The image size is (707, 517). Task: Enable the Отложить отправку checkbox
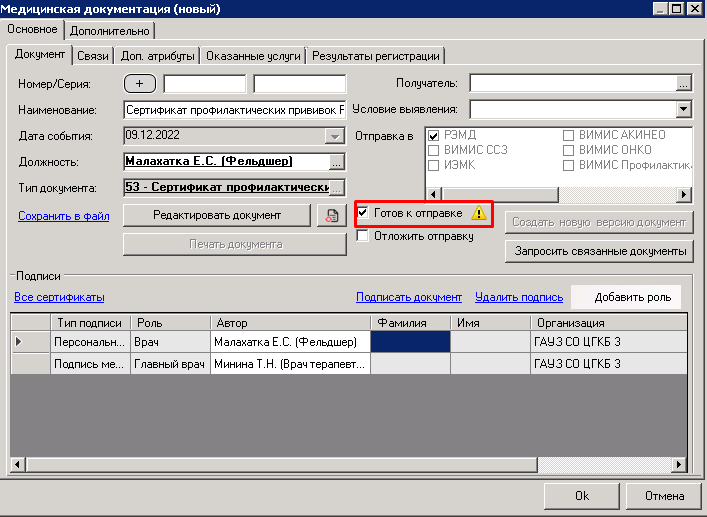point(363,236)
